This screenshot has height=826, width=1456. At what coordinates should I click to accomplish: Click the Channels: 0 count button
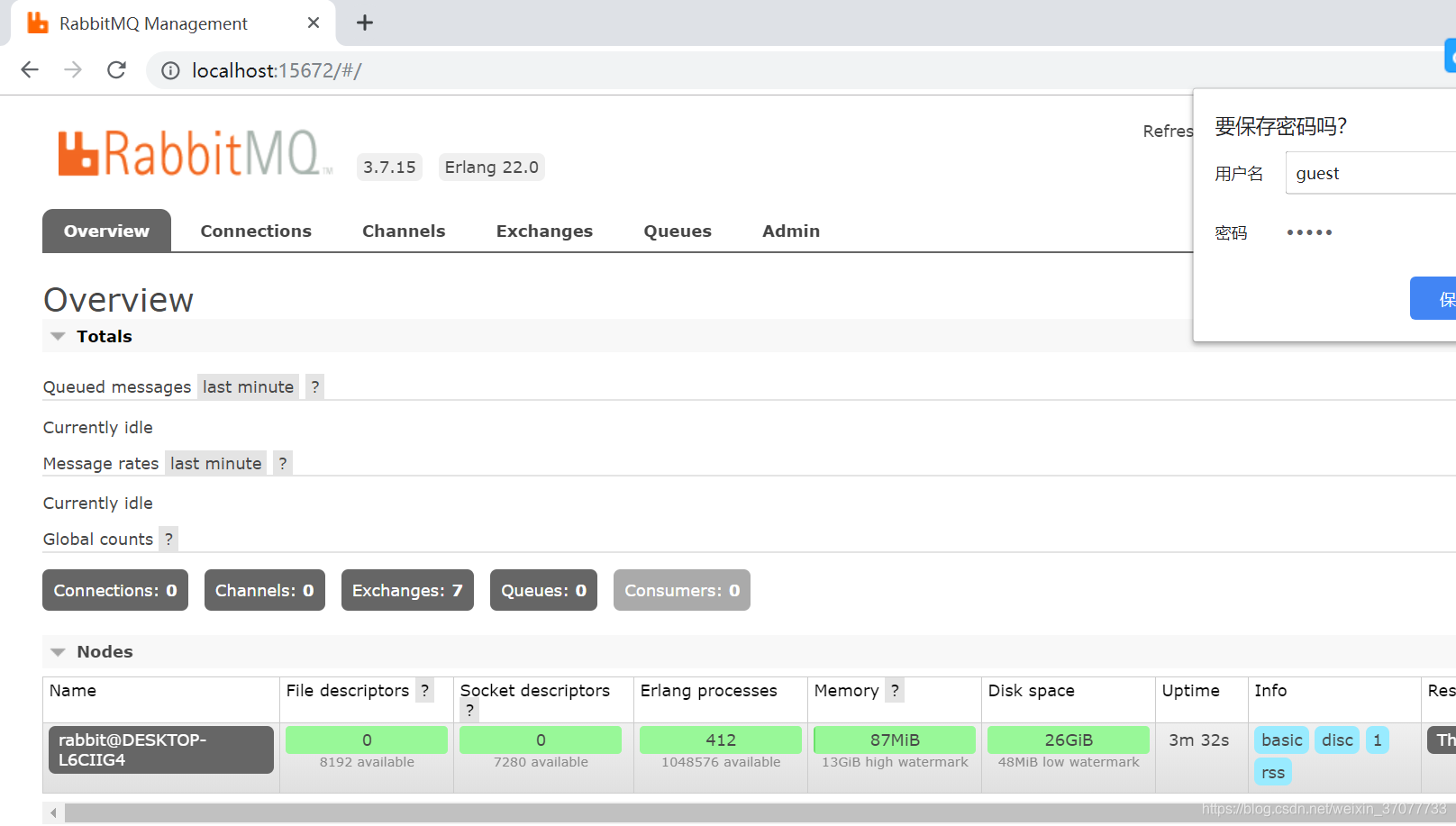[x=265, y=590]
